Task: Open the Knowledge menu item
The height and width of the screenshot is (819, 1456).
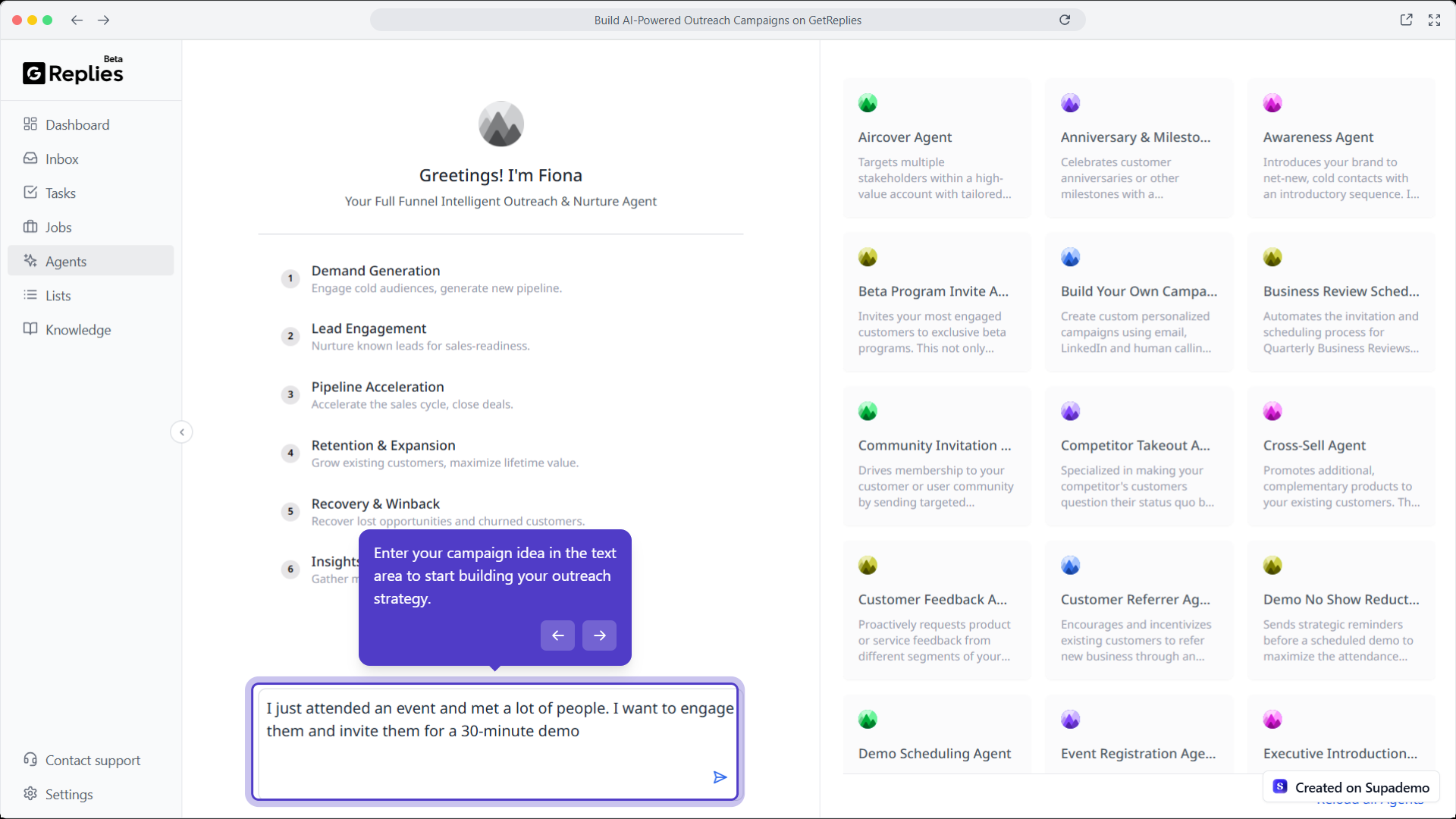Action: coord(77,330)
